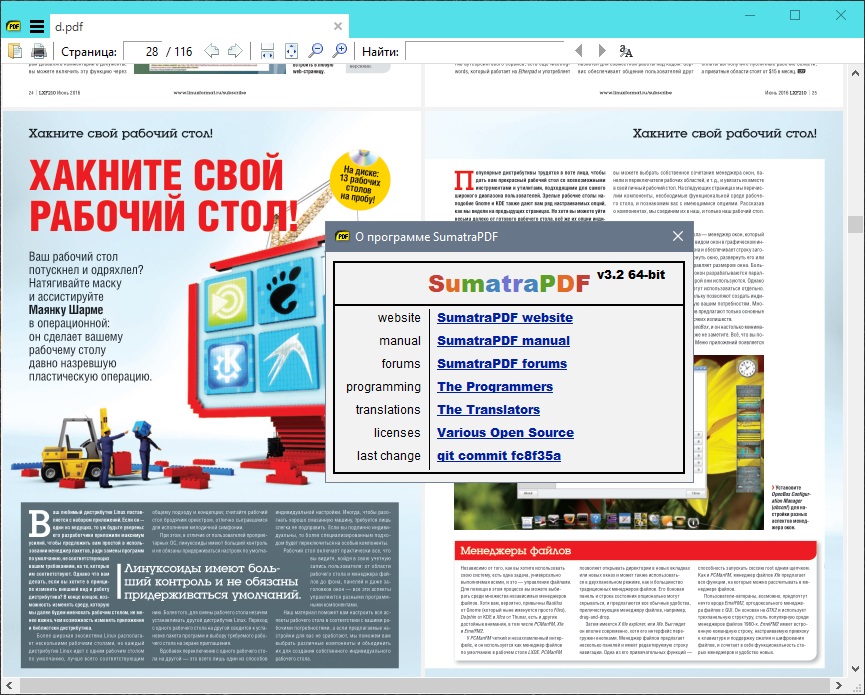This screenshot has width=865, height=695.
Task: Click the Zoom Out magnifier
Action: (316, 51)
